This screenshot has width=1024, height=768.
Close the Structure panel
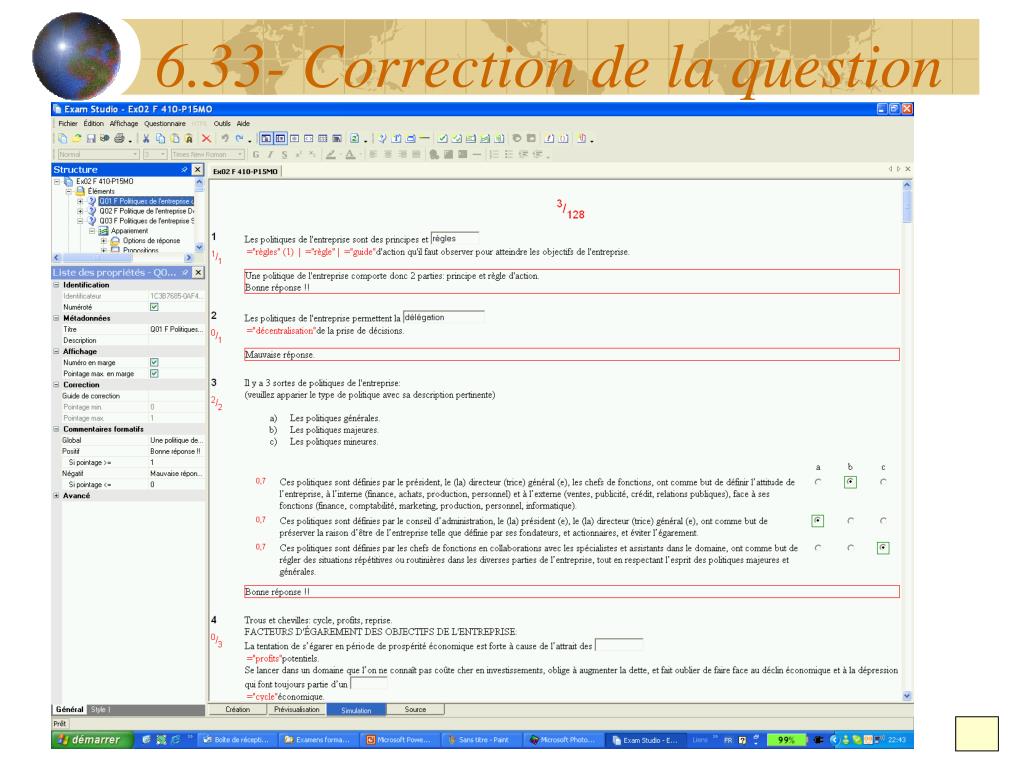pyautogui.click(x=198, y=170)
